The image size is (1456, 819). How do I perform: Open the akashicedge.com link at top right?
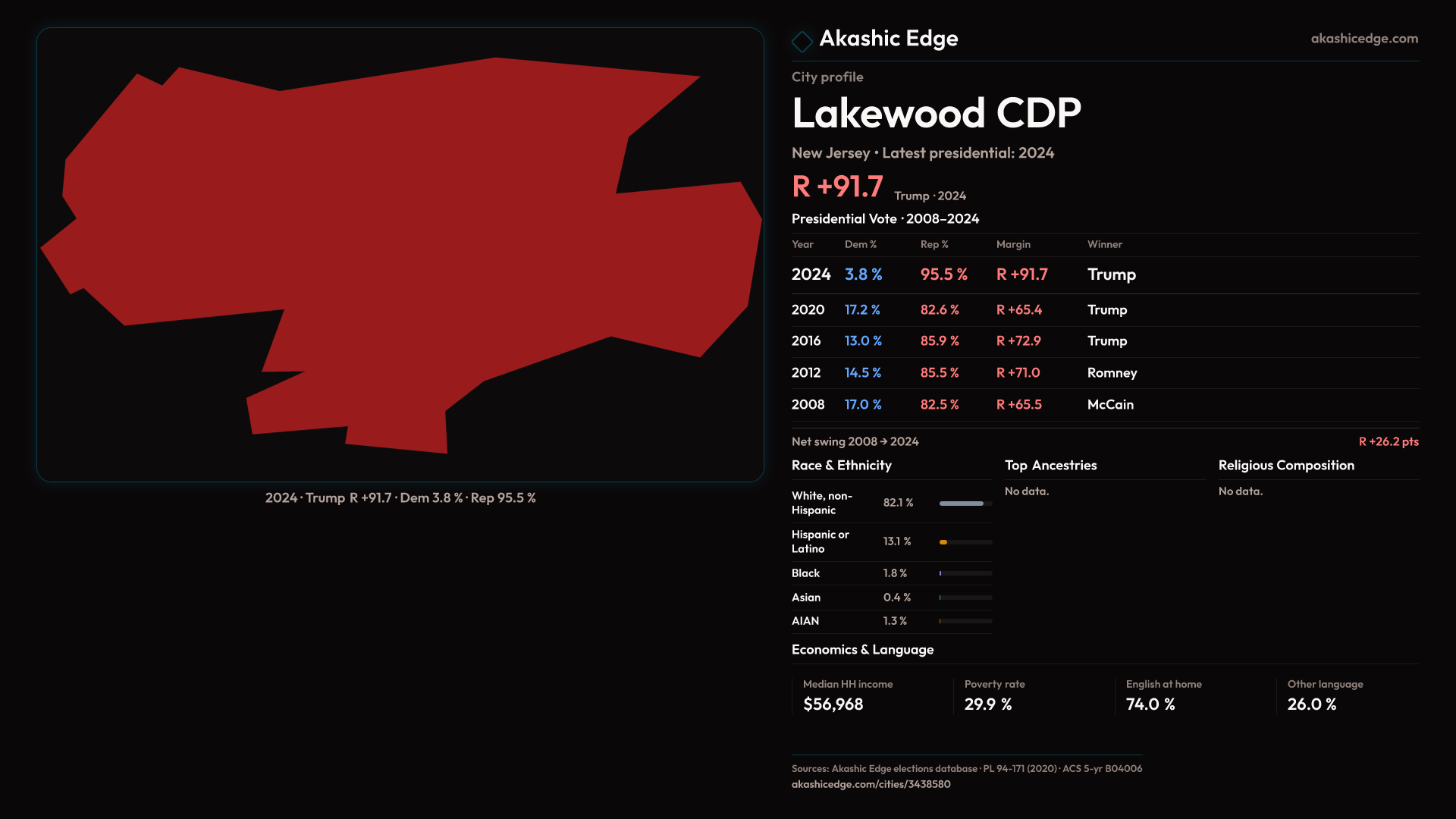pos(1363,39)
